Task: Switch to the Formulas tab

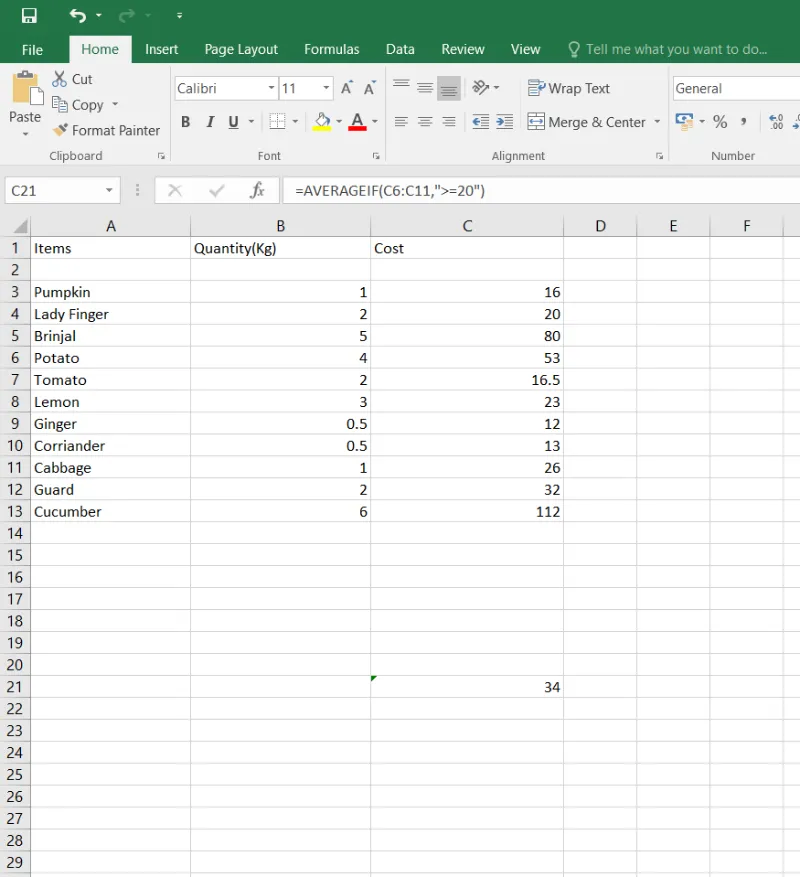Action: [332, 49]
